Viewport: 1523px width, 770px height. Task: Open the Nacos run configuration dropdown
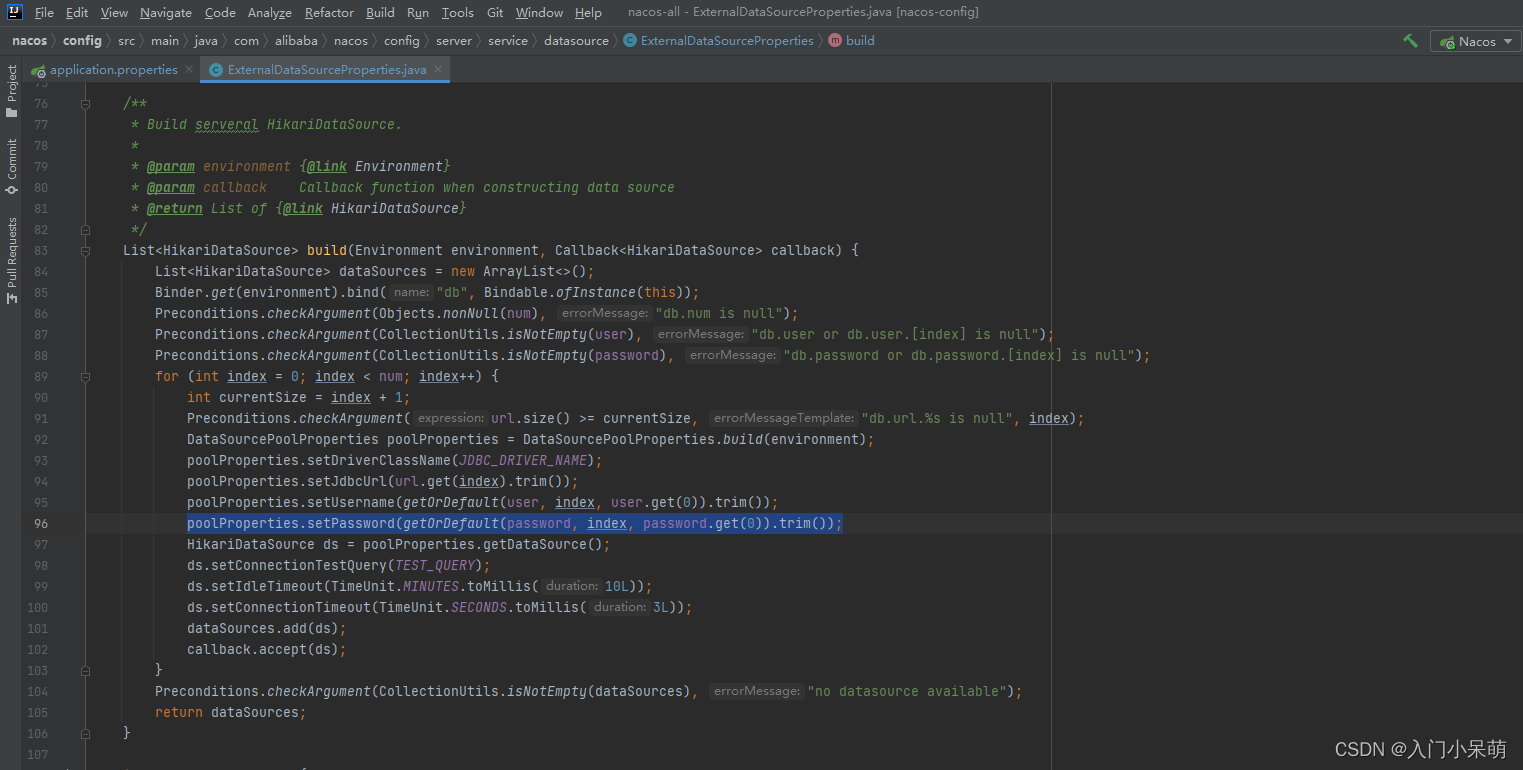tap(1475, 41)
